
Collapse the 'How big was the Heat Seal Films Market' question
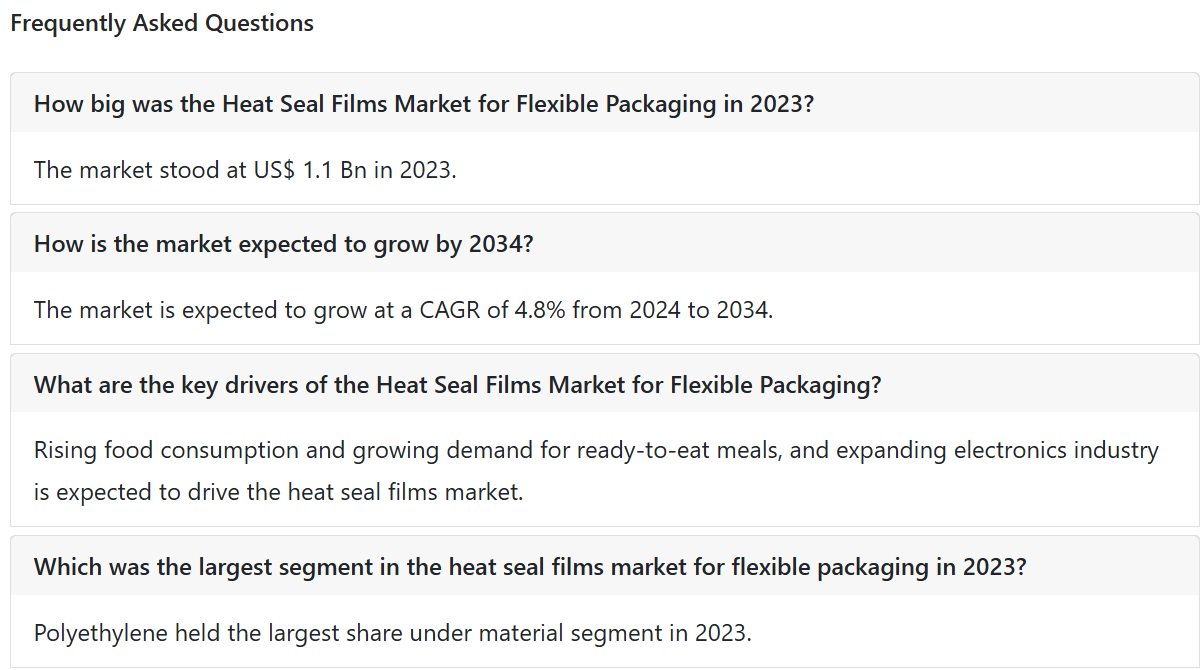pos(605,103)
